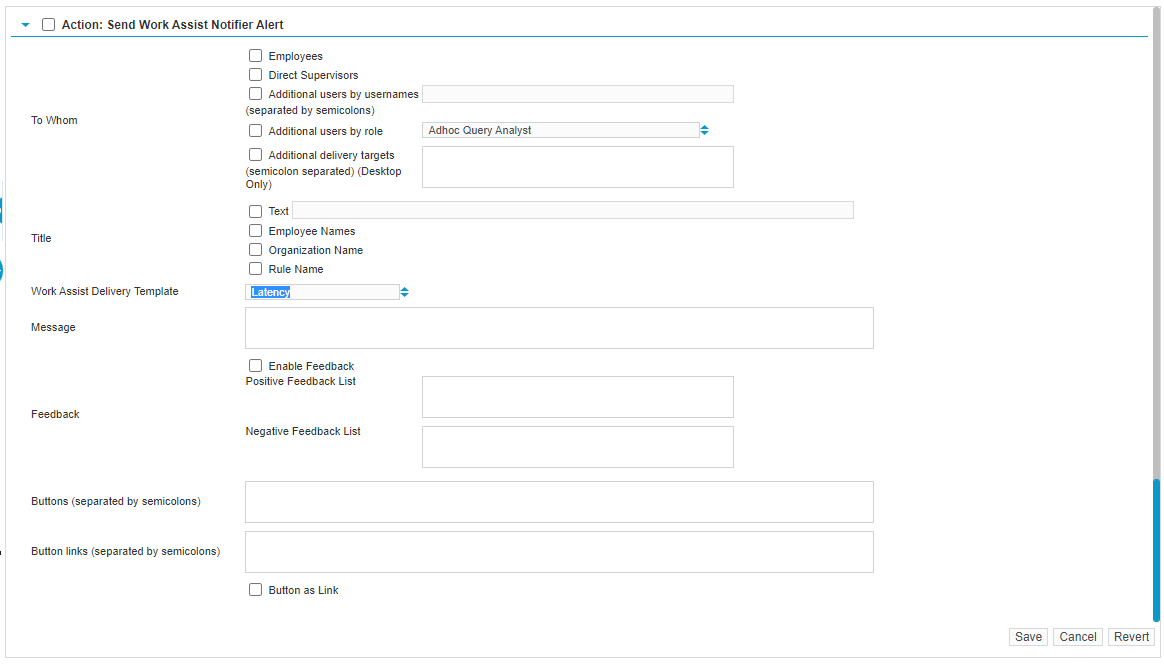Check the Employee Names title option
1164x664 pixels.
click(x=256, y=231)
